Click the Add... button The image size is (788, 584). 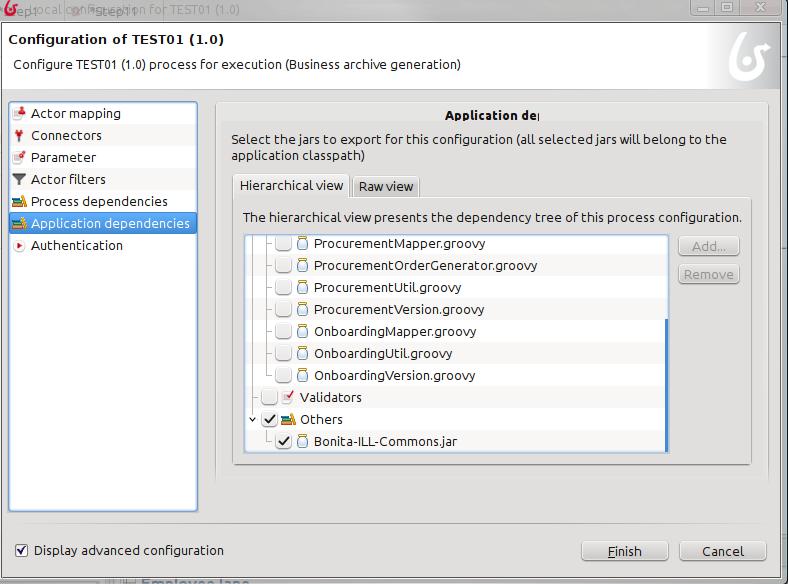(709, 246)
